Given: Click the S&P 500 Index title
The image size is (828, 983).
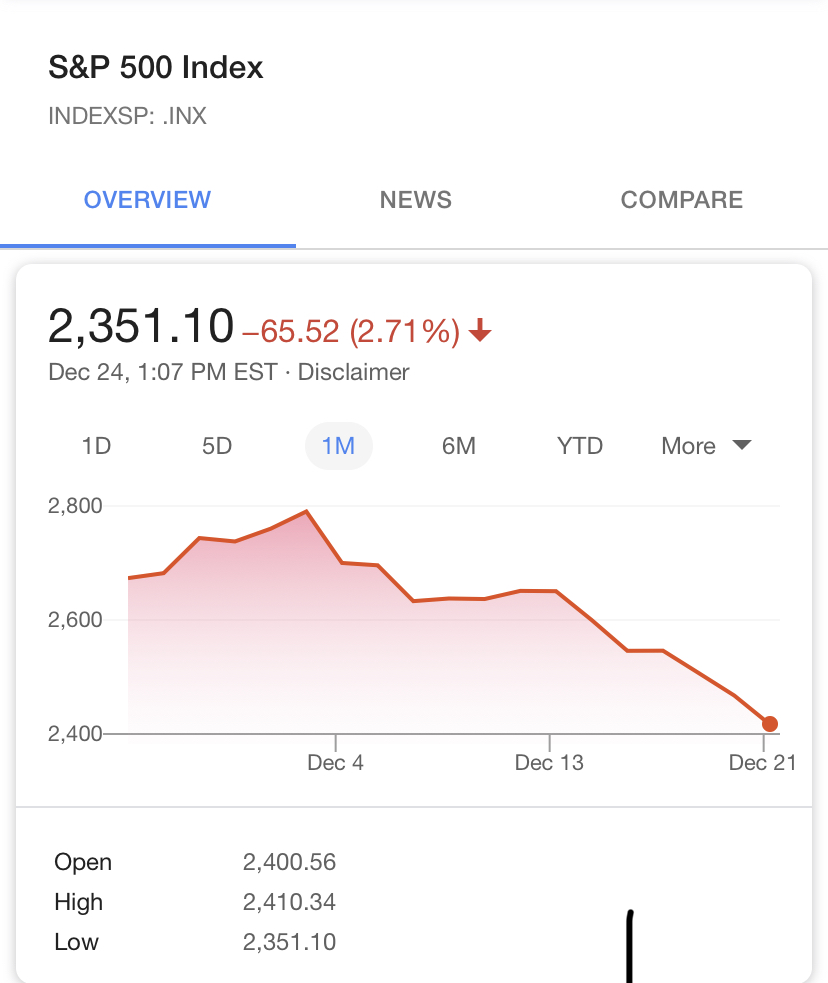Looking at the screenshot, I should pos(155,67).
